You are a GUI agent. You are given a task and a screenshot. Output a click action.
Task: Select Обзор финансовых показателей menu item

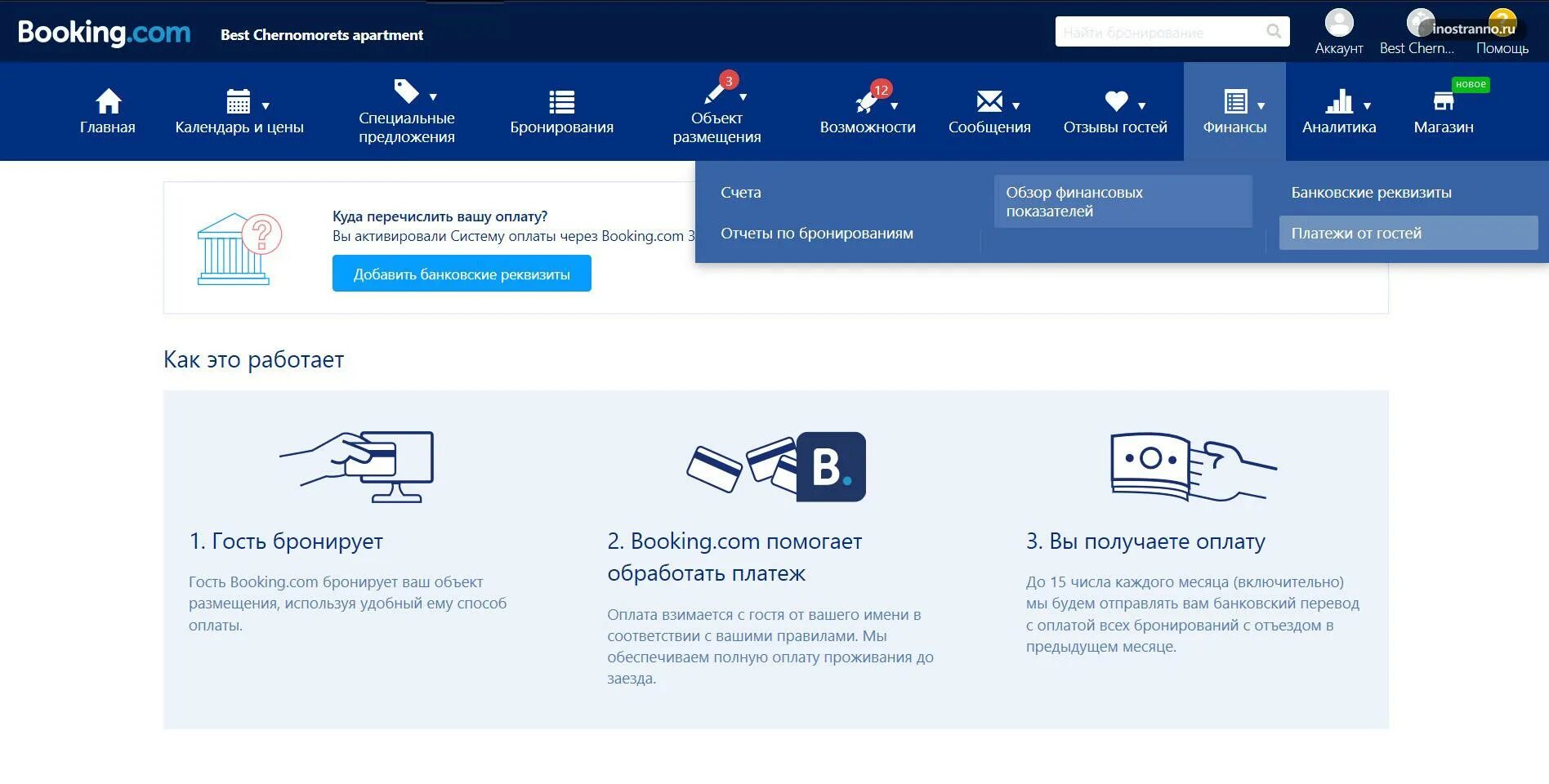tap(1123, 202)
